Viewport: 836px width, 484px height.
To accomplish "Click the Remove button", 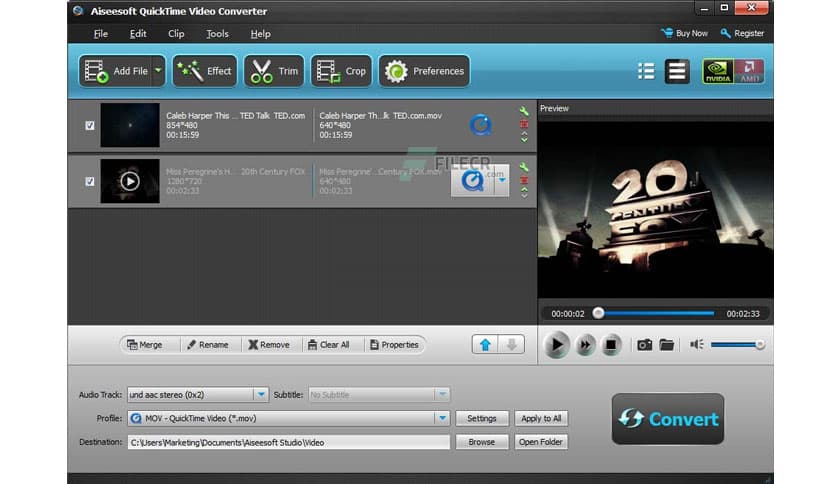I will pyautogui.click(x=269, y=345).
